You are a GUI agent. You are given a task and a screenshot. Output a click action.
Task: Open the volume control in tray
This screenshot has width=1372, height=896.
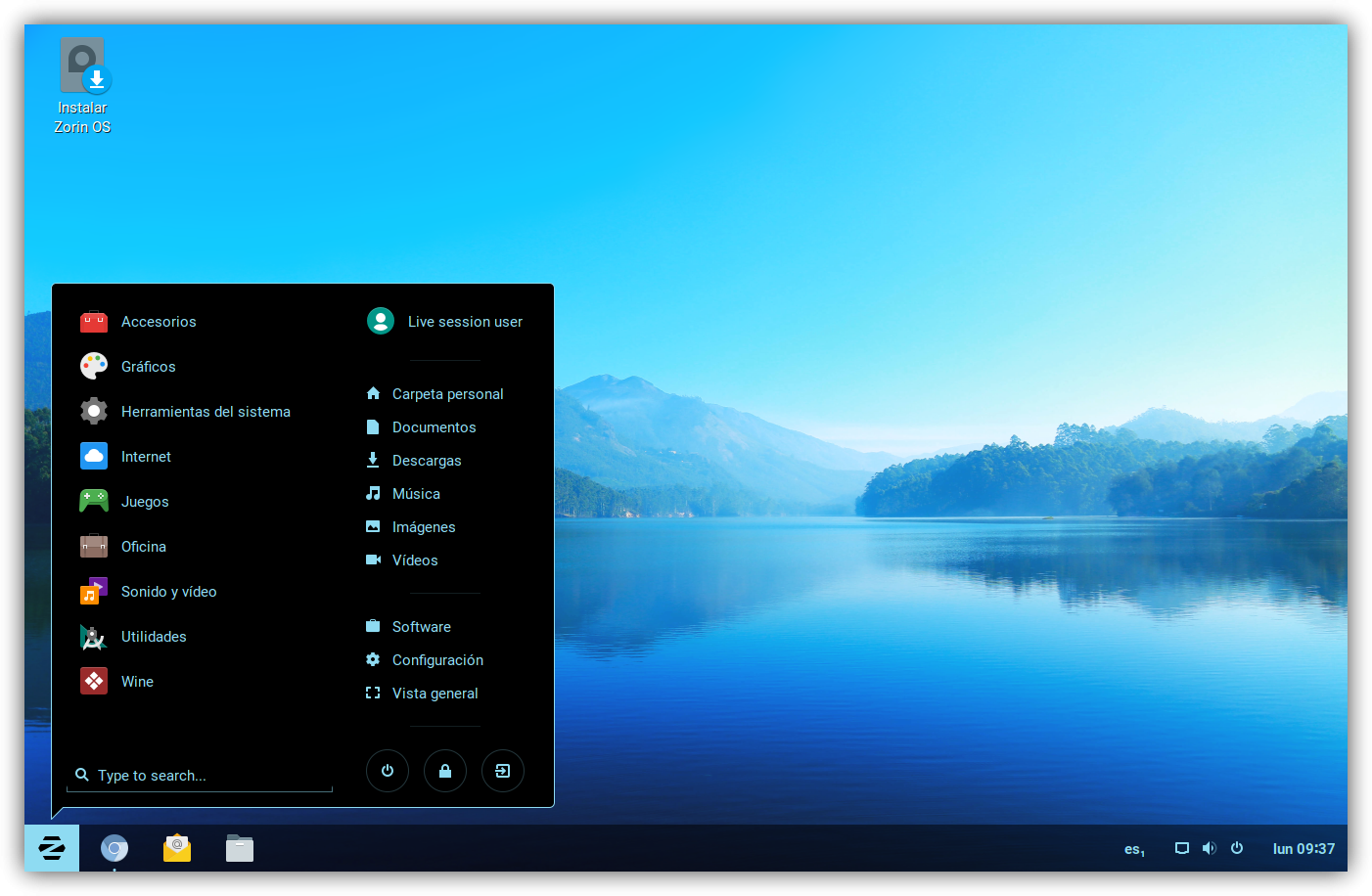point(1210,848)
